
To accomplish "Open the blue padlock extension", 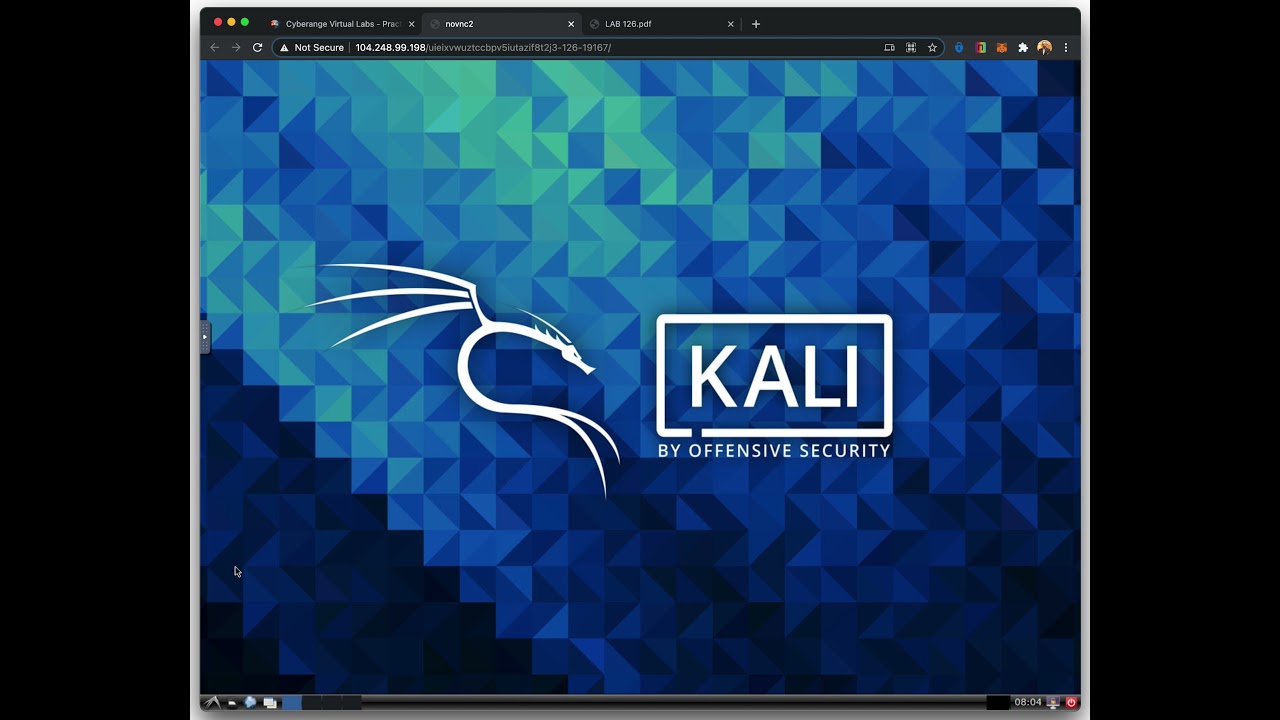I will pos(959,47).
